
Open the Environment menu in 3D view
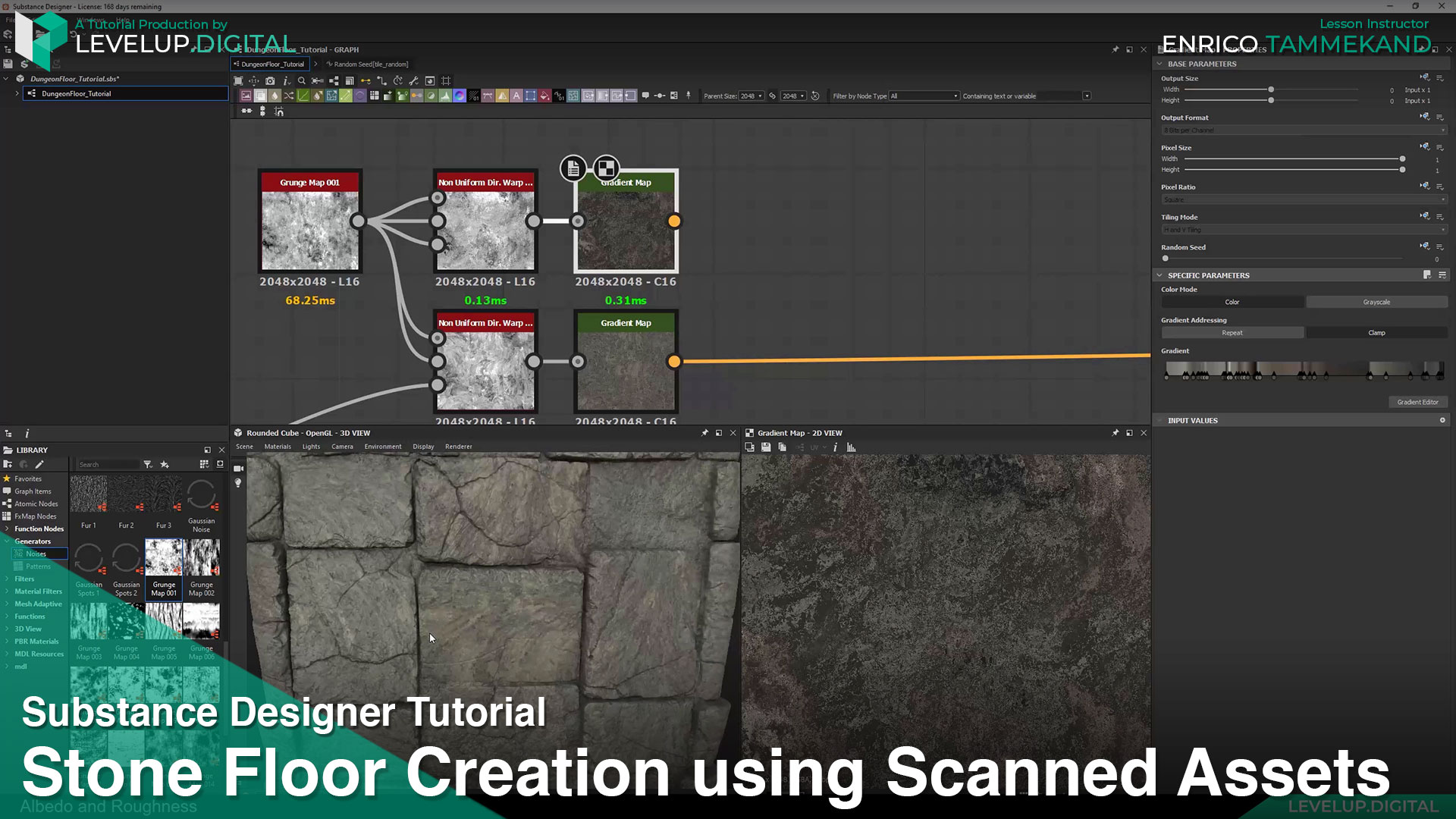[x=383, y=447]
